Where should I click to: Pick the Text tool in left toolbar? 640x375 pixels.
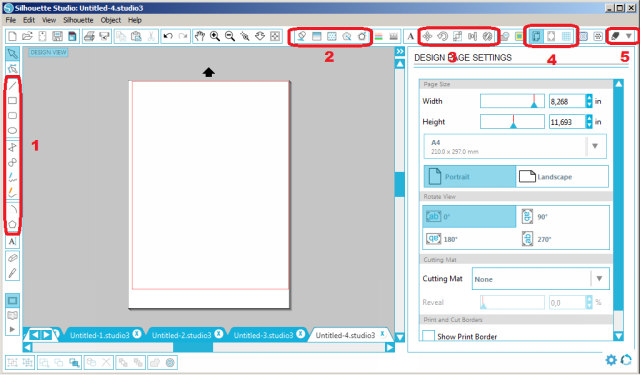pyautogui.click(x=13, y=241)
